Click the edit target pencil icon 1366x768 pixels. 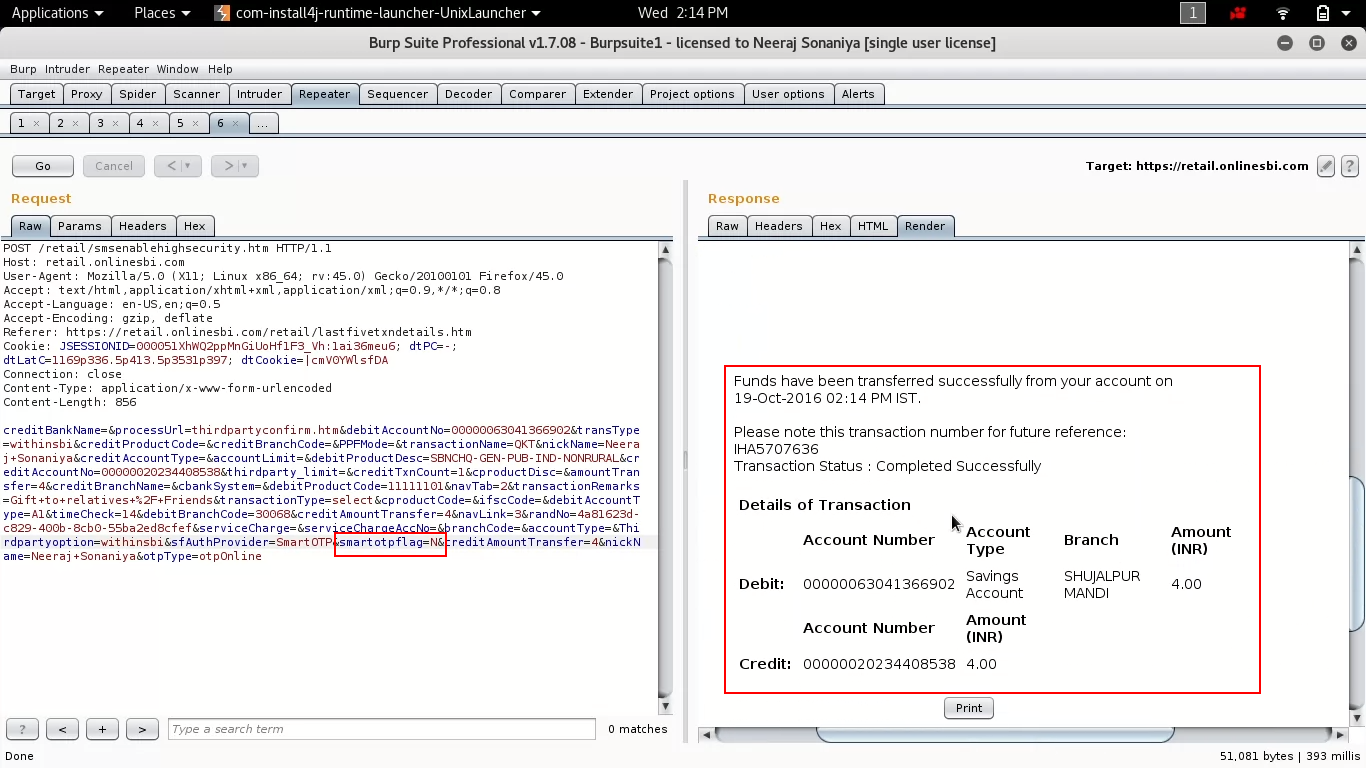pos(1326,166)
